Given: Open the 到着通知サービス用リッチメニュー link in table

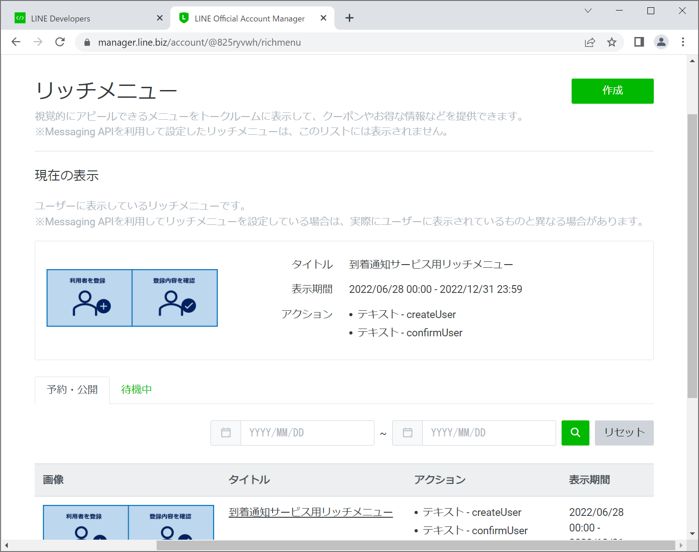Looking at the screenshot, I should pos(311,512).
